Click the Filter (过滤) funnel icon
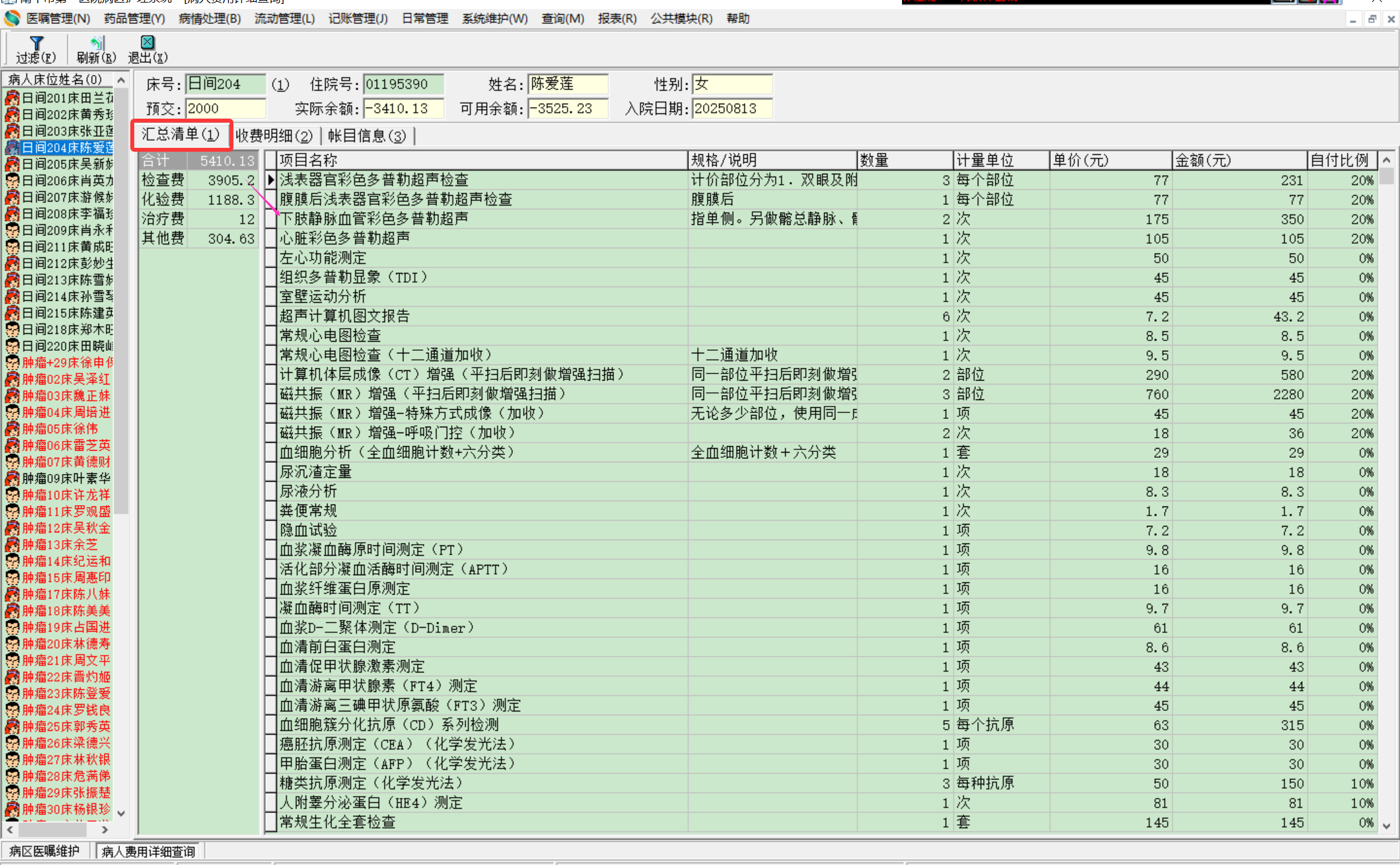Screen dimensions: 1400x865 click(x=36, y=43)
